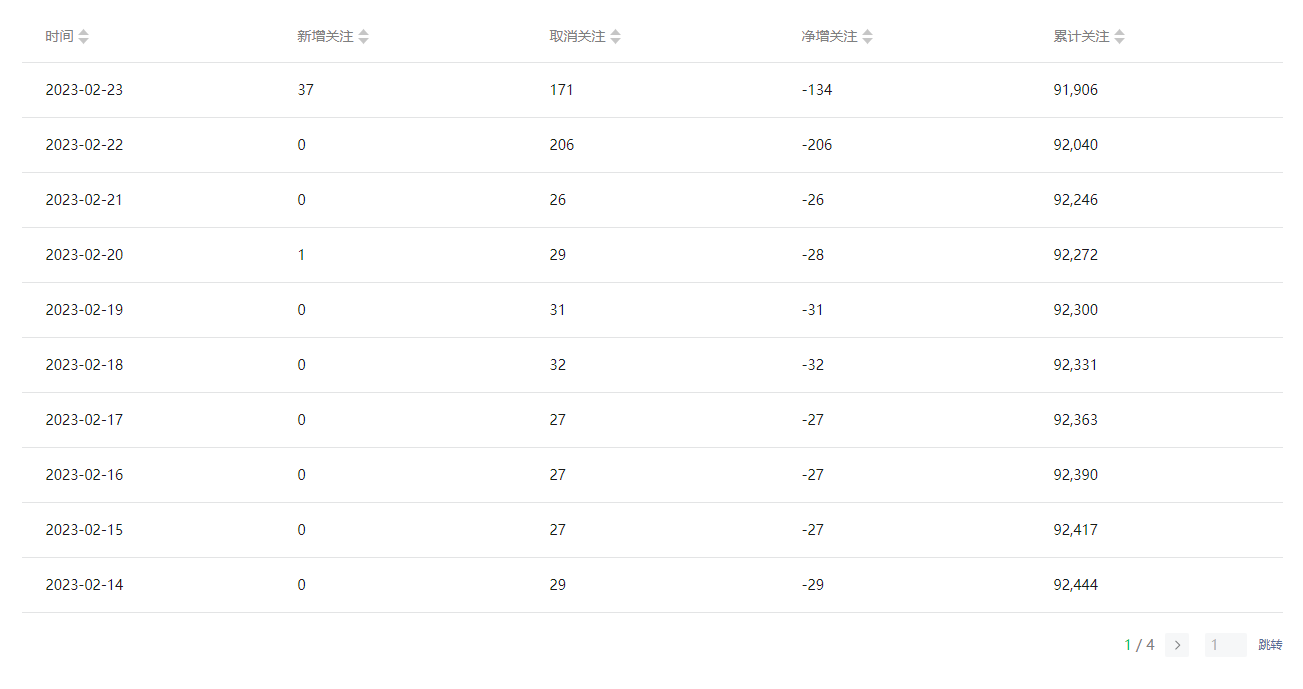Click the 跳转 jump link
Image resolution: width=1303 pixels, height=689 pixels.
coord(1270,645)
